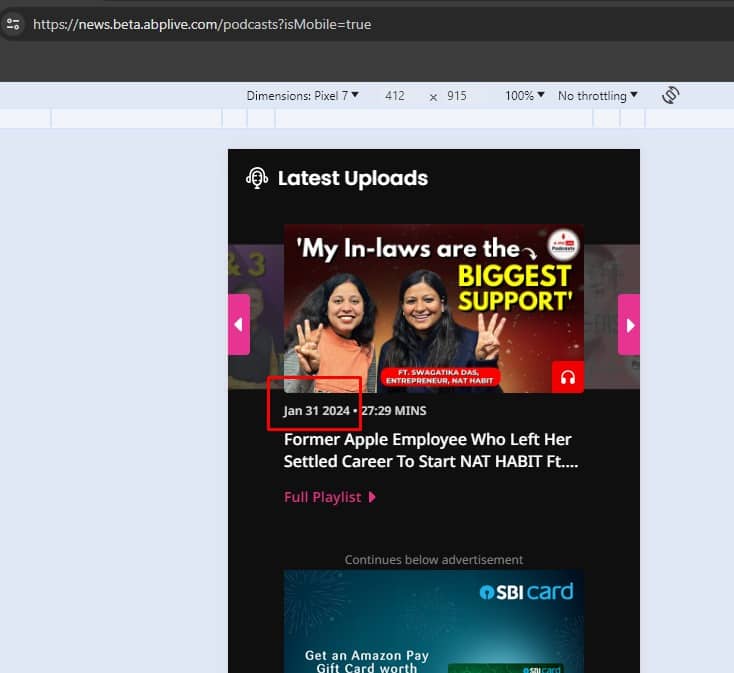
Task: Open the 100% zoom dropdown
Action: (x=524, y=95)
